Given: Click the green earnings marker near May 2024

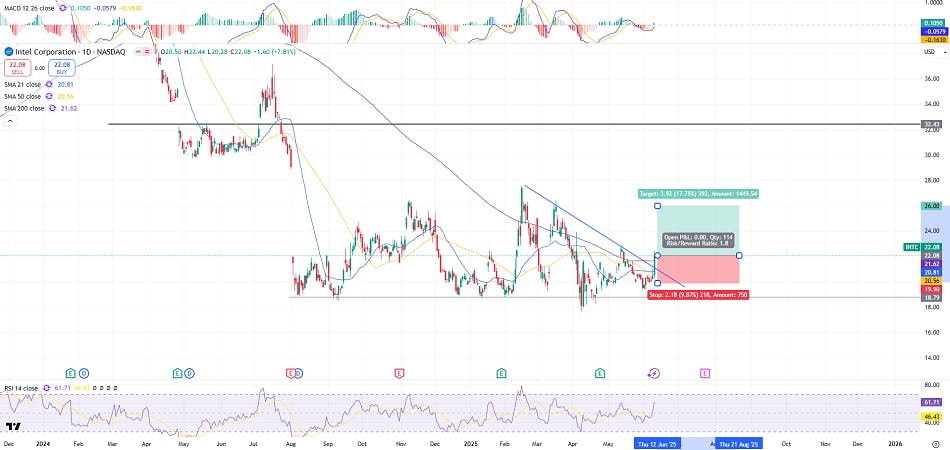Looking at the screenshot, I should tap(178, 373).
